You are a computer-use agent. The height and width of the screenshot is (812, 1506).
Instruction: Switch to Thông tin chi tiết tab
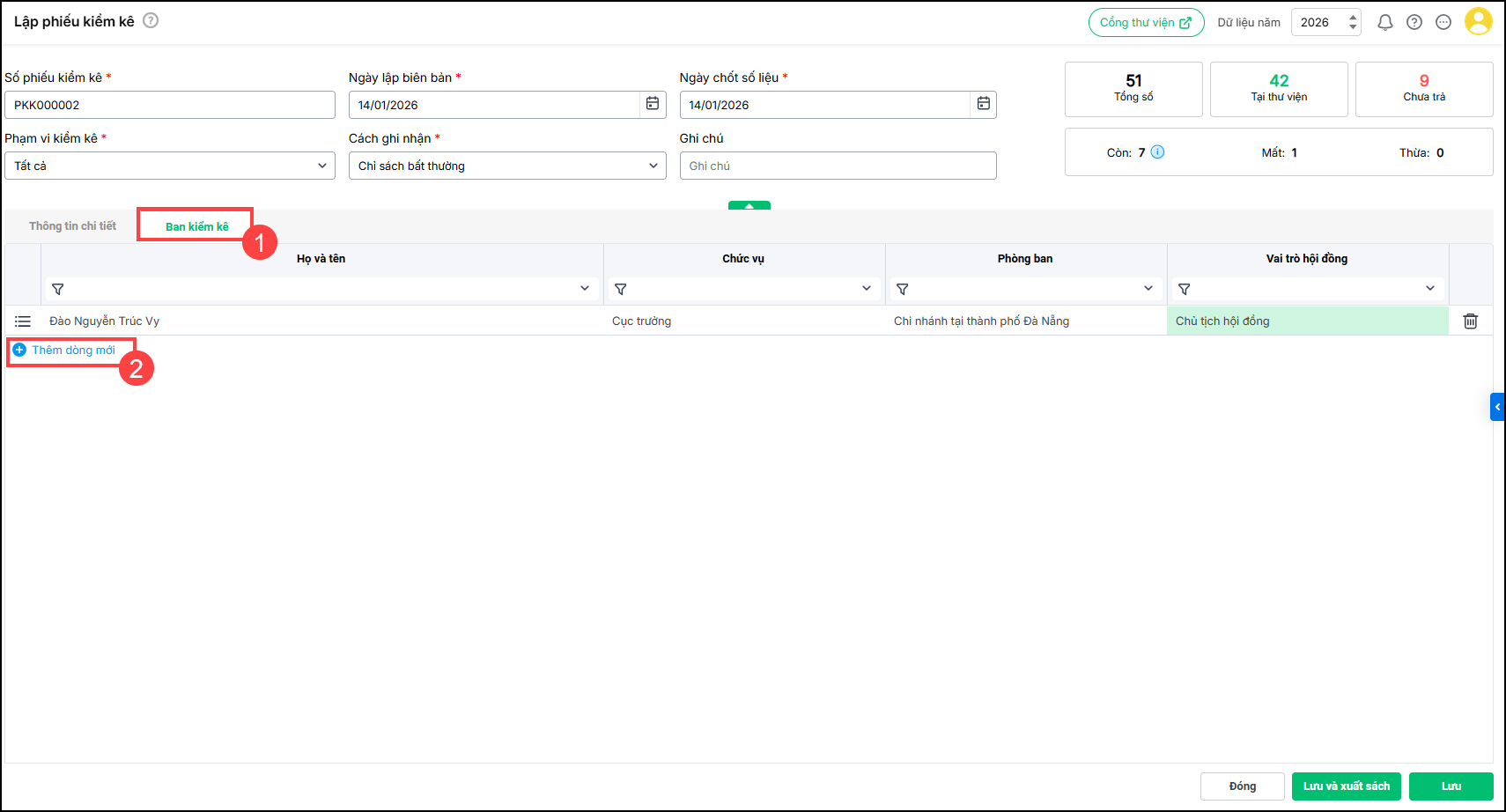72,226
